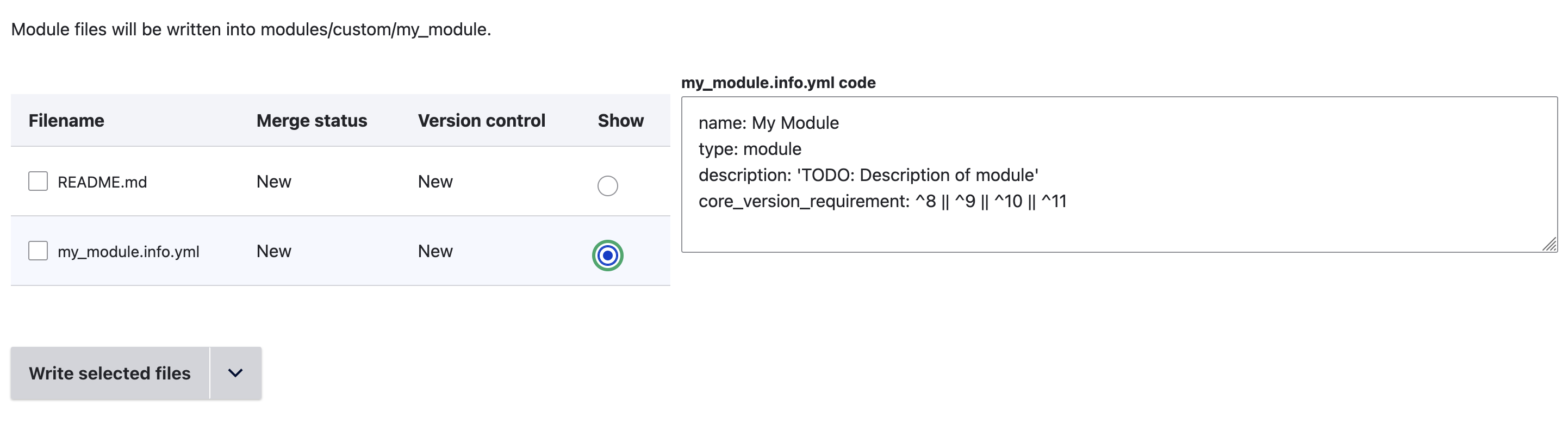1568x436 pixels.
Task: Place cursor in the 'type: module' line
Action: click(749, 149)
